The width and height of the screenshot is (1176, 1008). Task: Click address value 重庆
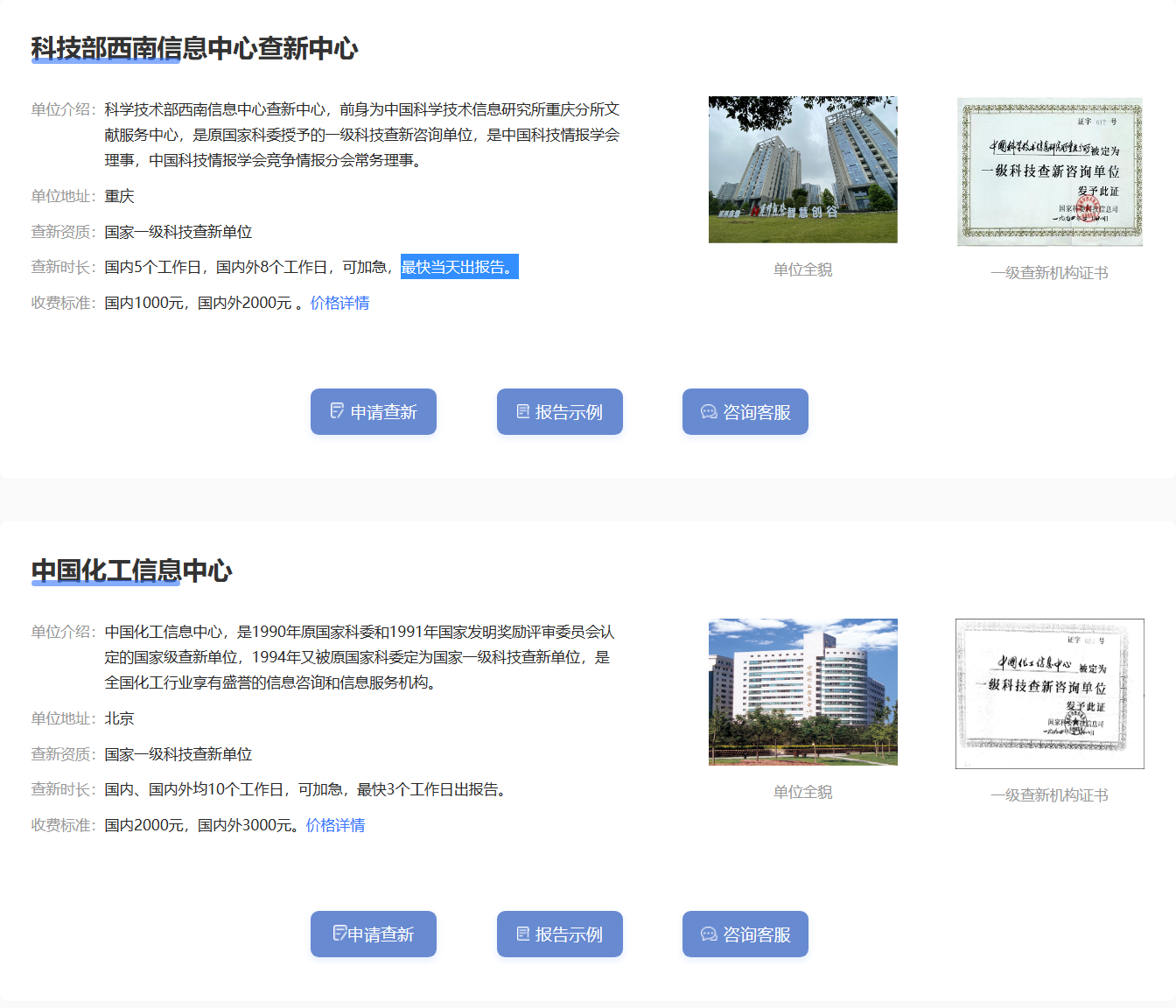[120, 196]
